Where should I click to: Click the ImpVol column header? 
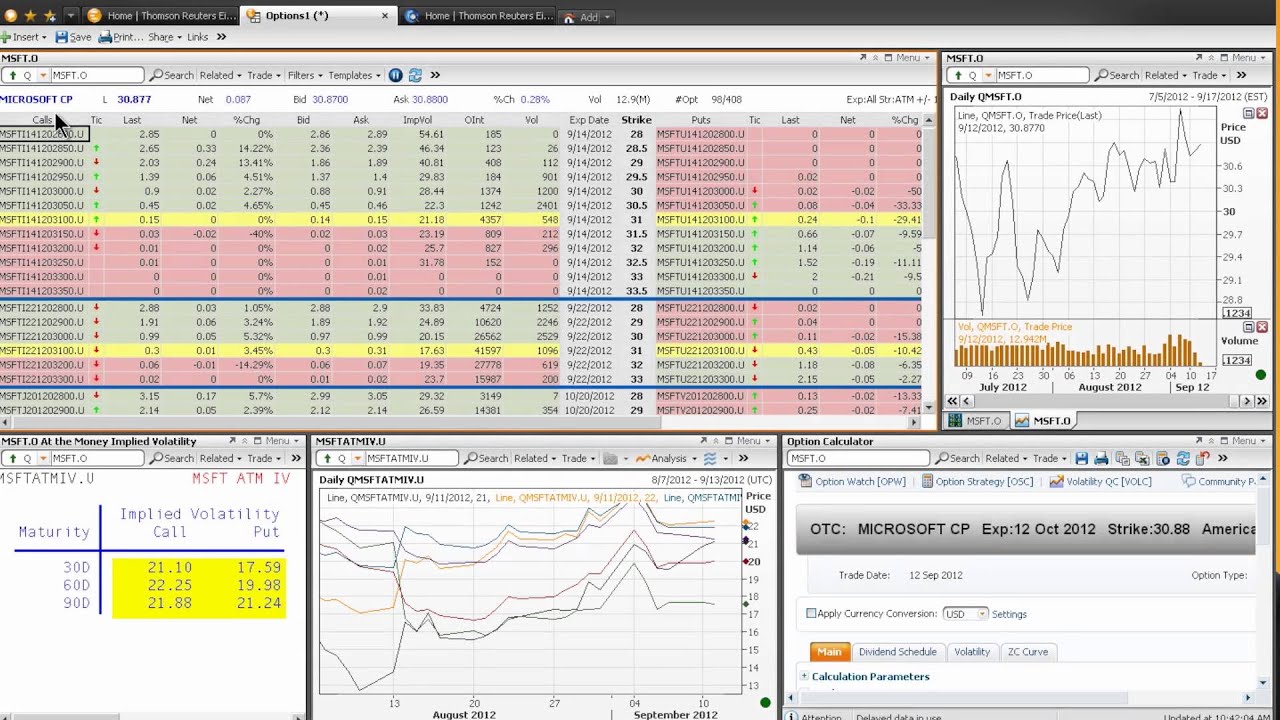pos(417,120)
